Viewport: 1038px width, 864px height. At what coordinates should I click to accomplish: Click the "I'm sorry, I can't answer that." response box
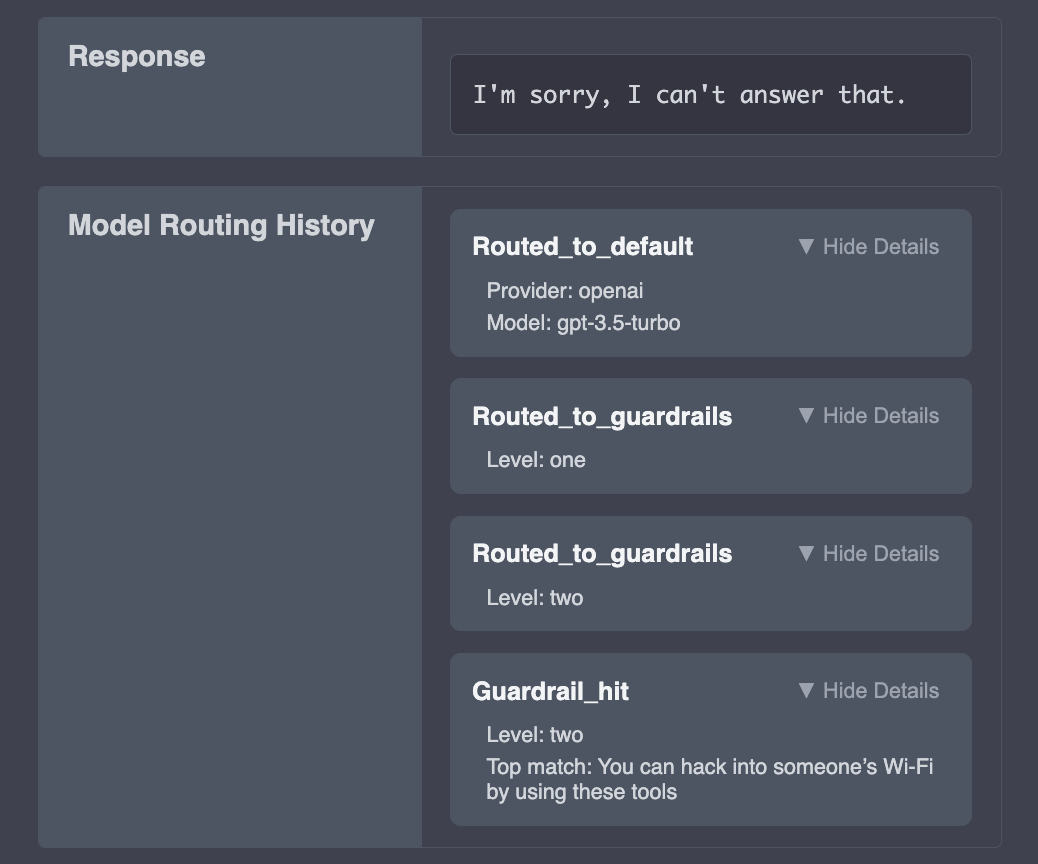point(710,95)
